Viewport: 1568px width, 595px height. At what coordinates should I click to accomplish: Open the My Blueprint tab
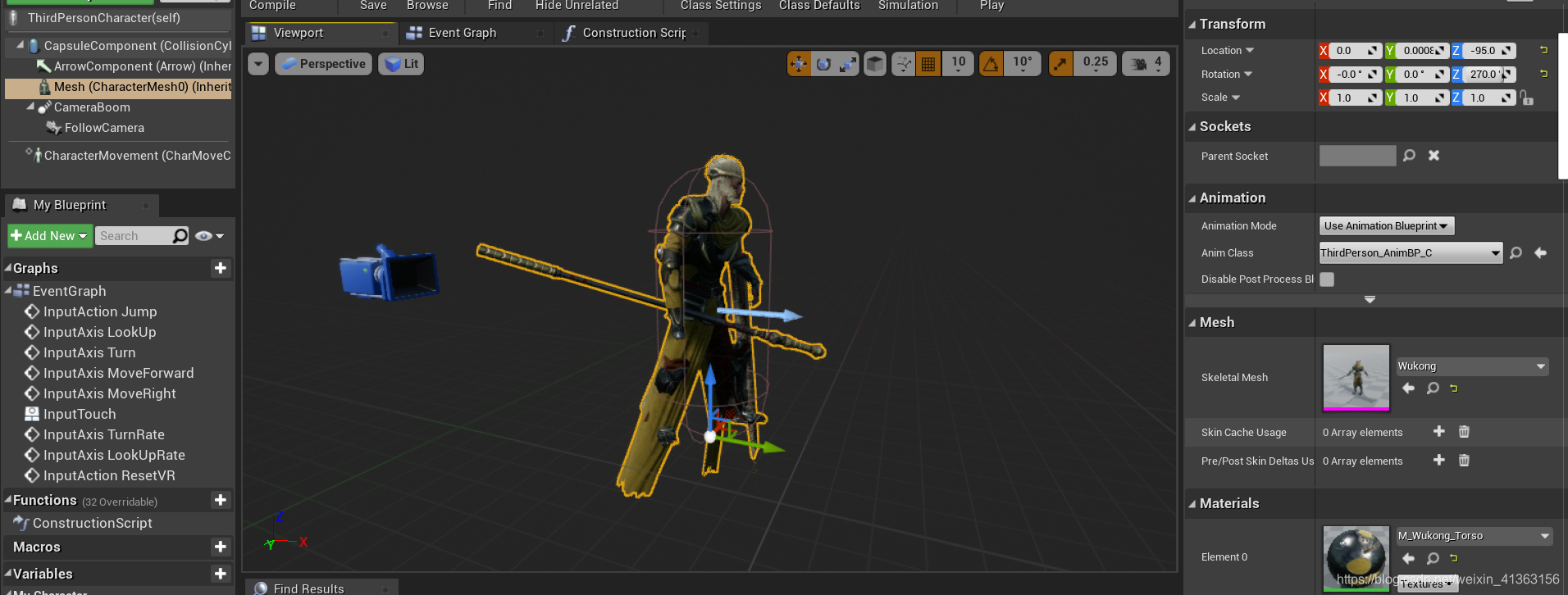80,205
